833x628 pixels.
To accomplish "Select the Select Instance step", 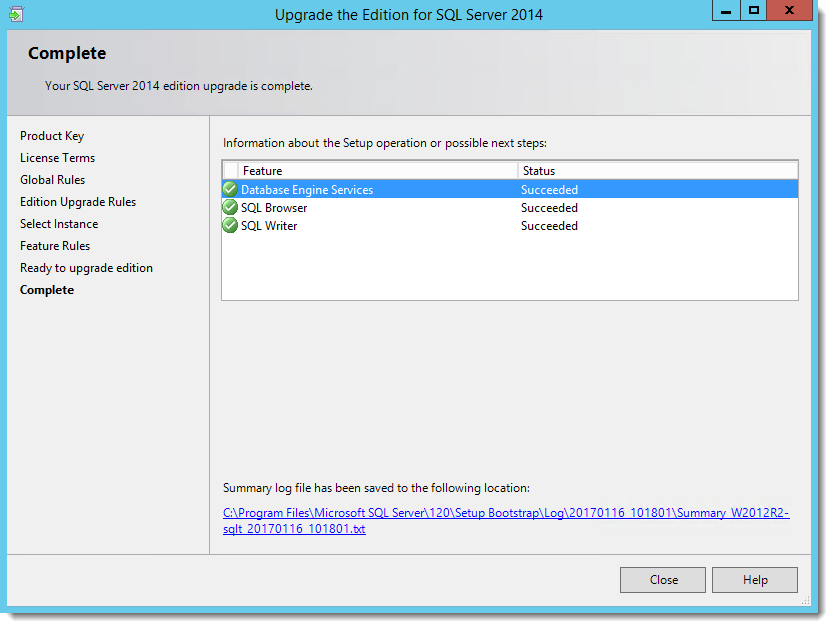I will (59, 224).
